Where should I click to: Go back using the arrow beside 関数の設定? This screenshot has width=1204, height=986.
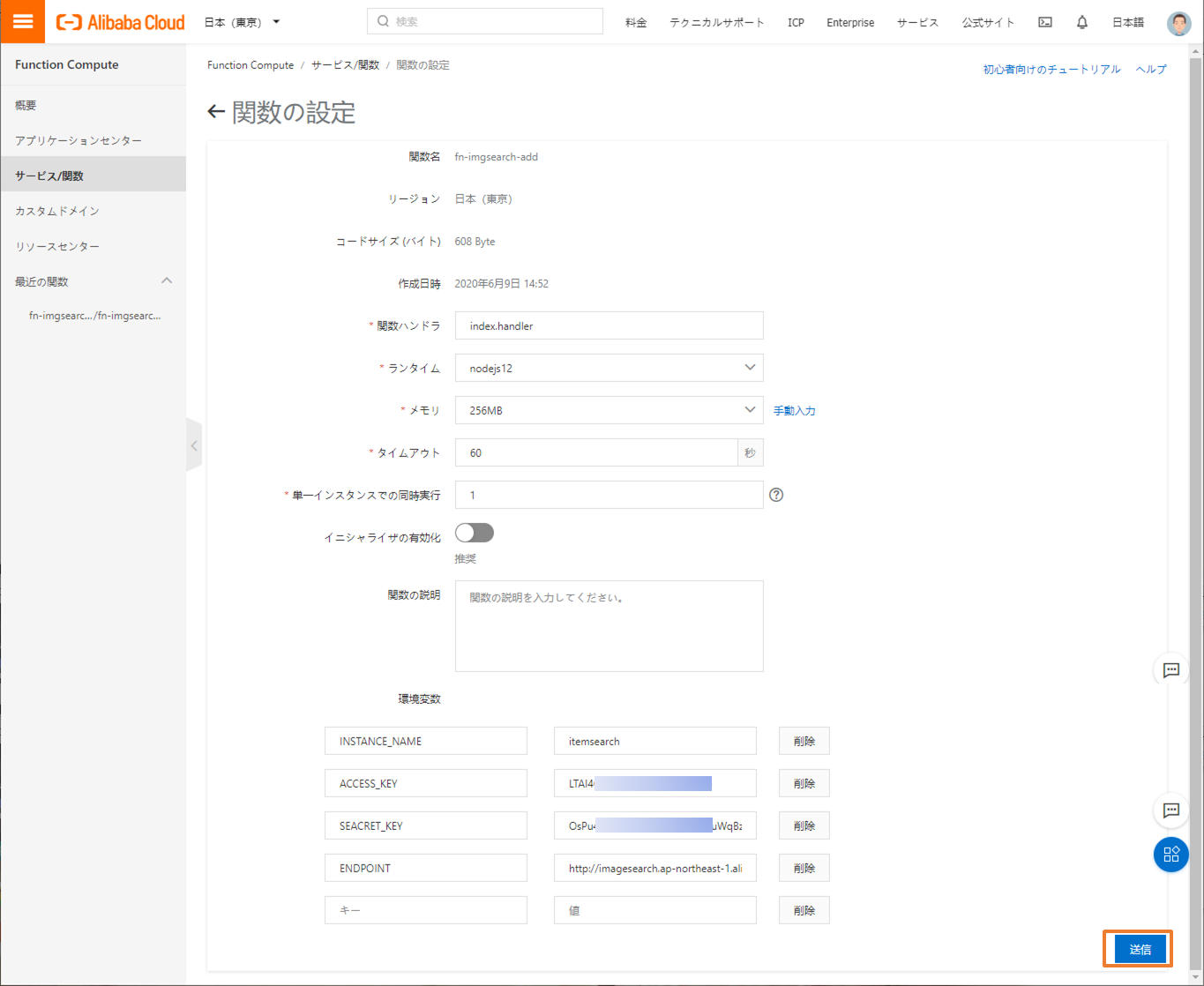[216, 112]
